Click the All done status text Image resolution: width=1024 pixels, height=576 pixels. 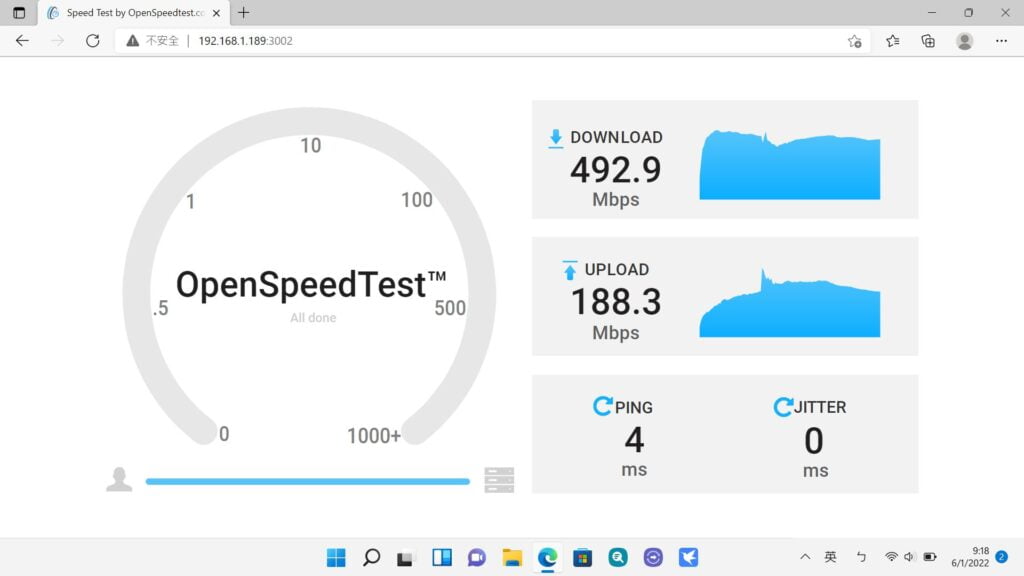313,318
